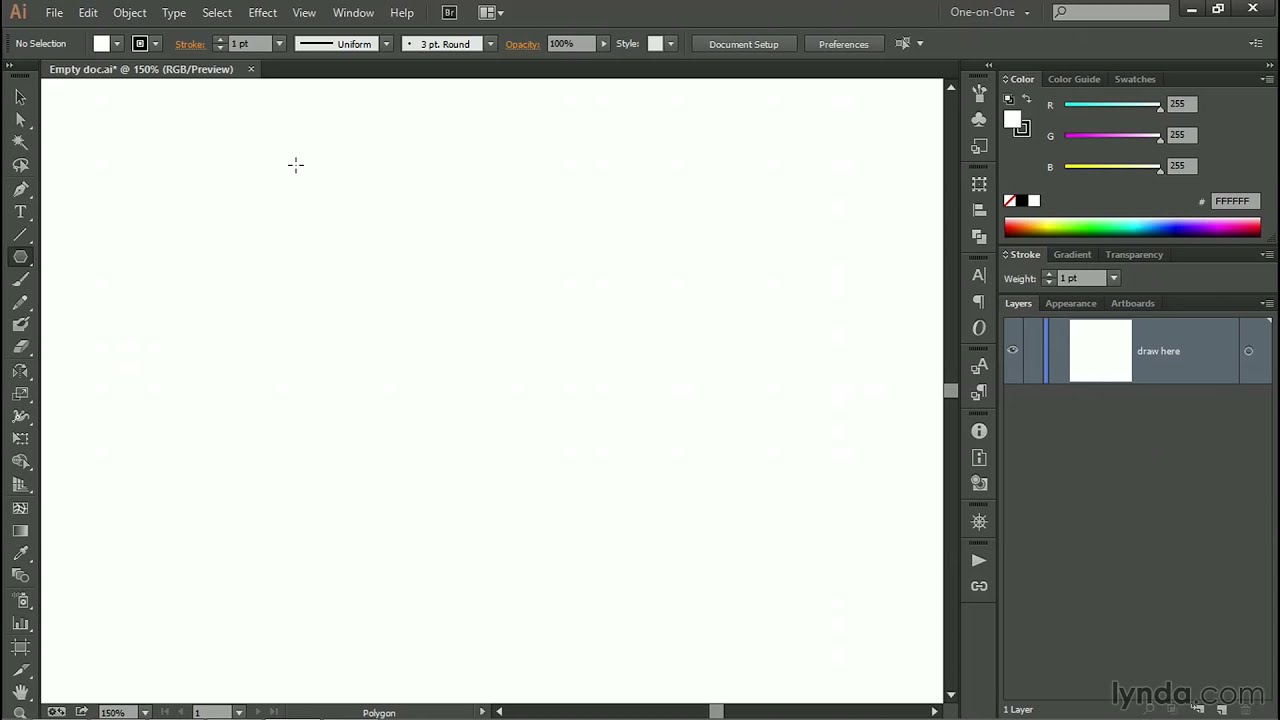This screenshot has width=1280, height=720.
Task: Open the Paragraph panel (pilcrow icon)
Action: point(979,302)
